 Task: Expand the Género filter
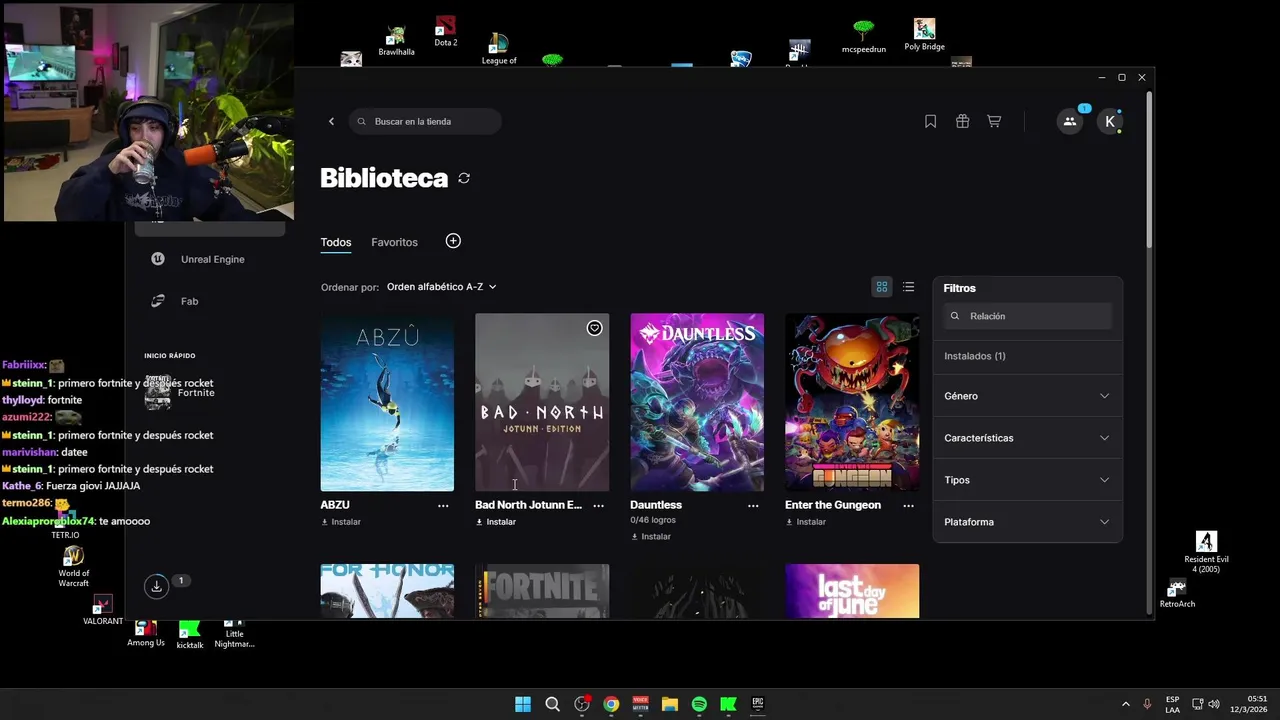(x=1027, y=396)
